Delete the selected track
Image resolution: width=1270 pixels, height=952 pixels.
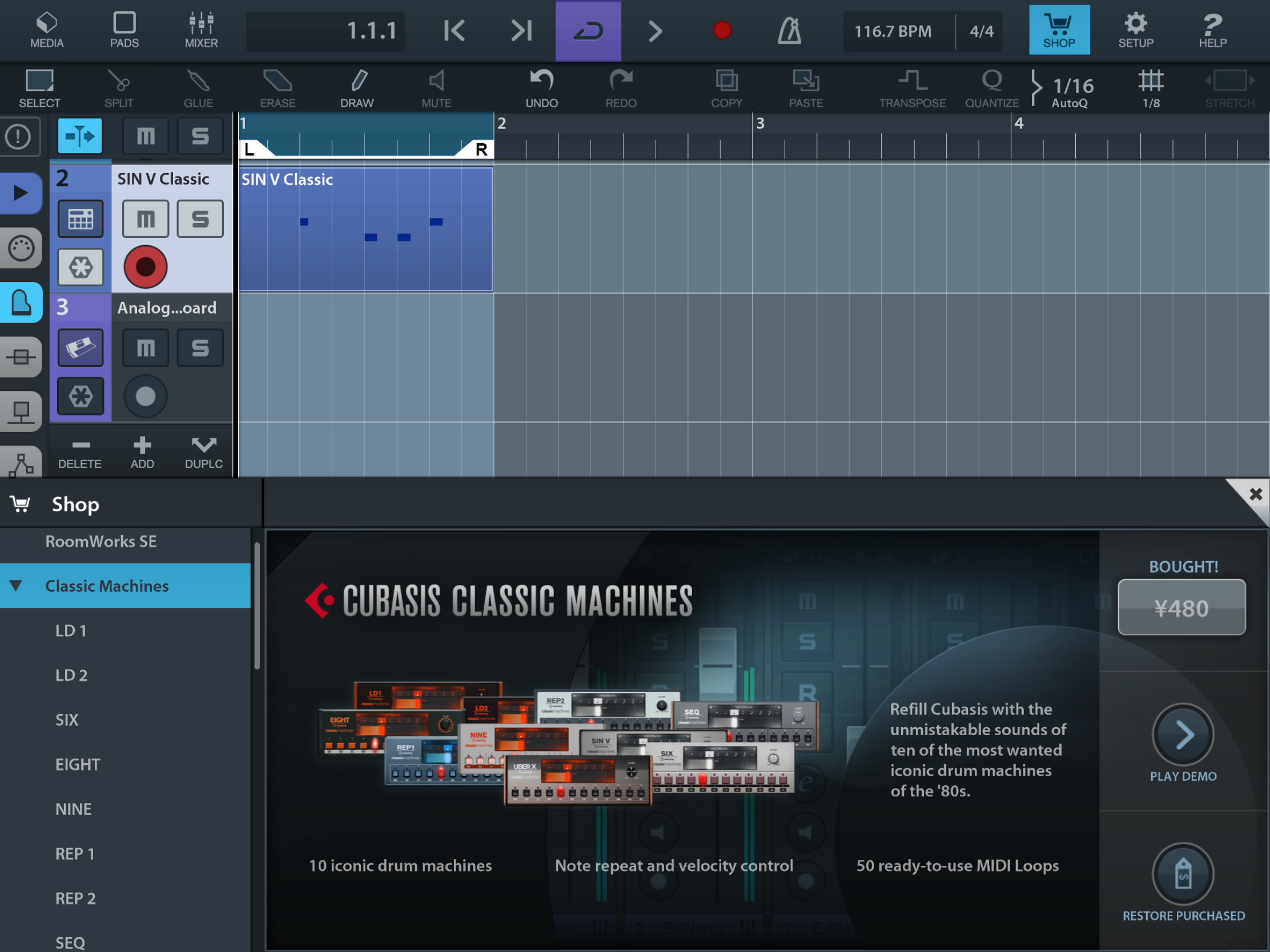coord(80,453)
